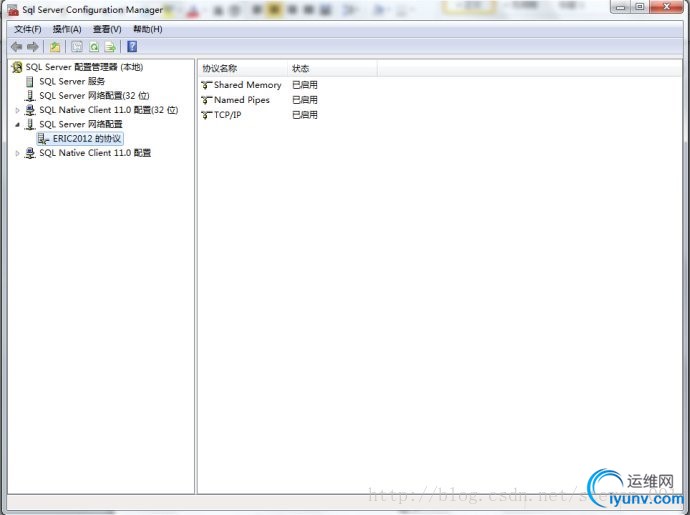Click the TCP/IP protocol icon
The height and width of the screenshot is (515, 690).
pyautogui.click(x=206, y=115)
